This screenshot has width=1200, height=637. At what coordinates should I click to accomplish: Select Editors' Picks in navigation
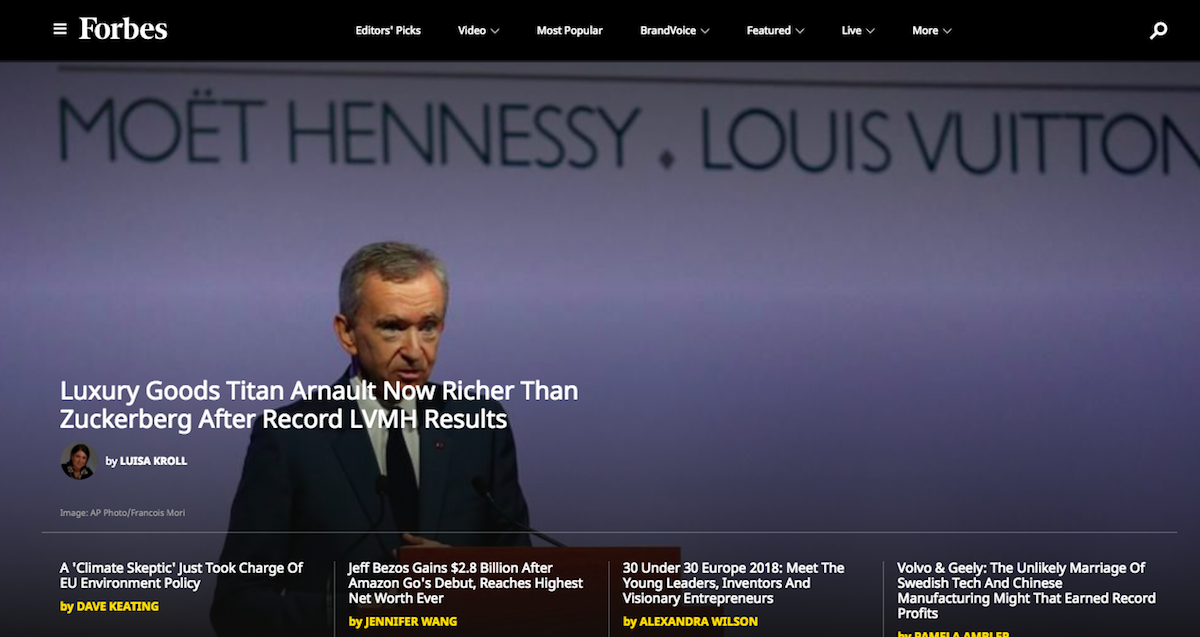(388, 31)
